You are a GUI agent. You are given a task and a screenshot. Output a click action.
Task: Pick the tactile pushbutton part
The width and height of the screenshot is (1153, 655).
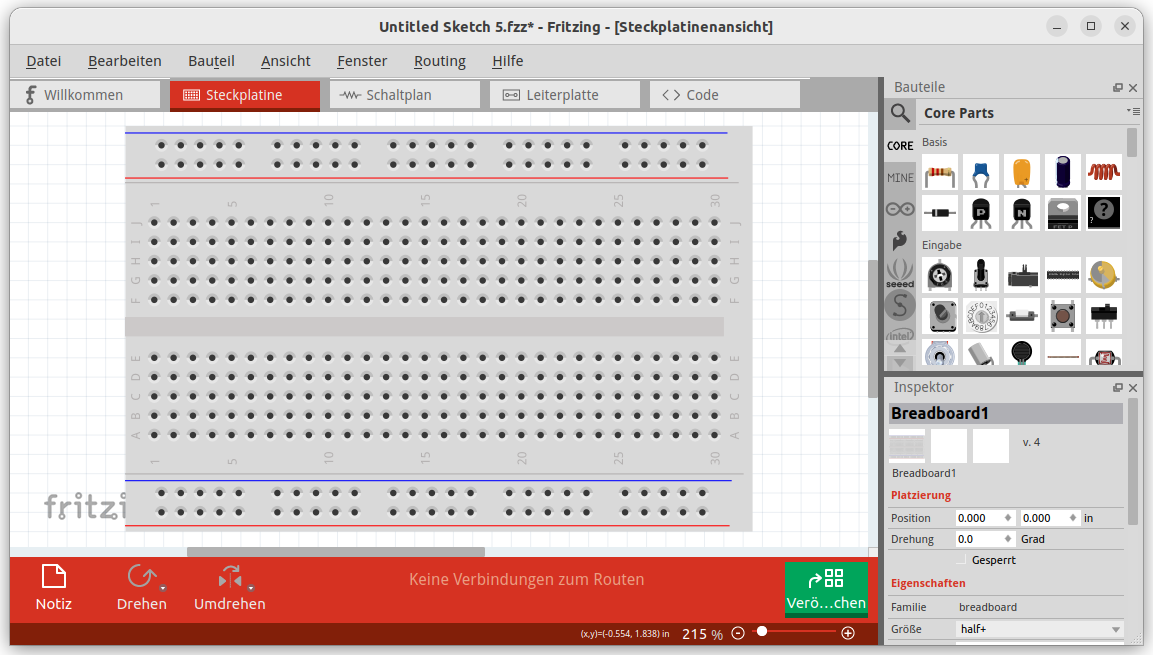pos(1063,316)
